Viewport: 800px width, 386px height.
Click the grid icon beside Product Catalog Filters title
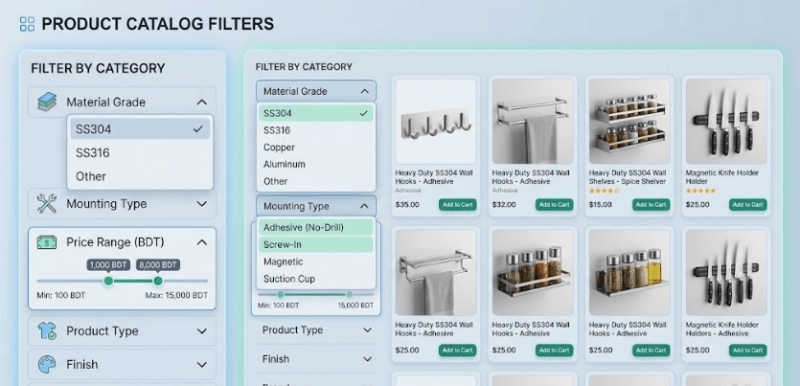pos(27,24)
